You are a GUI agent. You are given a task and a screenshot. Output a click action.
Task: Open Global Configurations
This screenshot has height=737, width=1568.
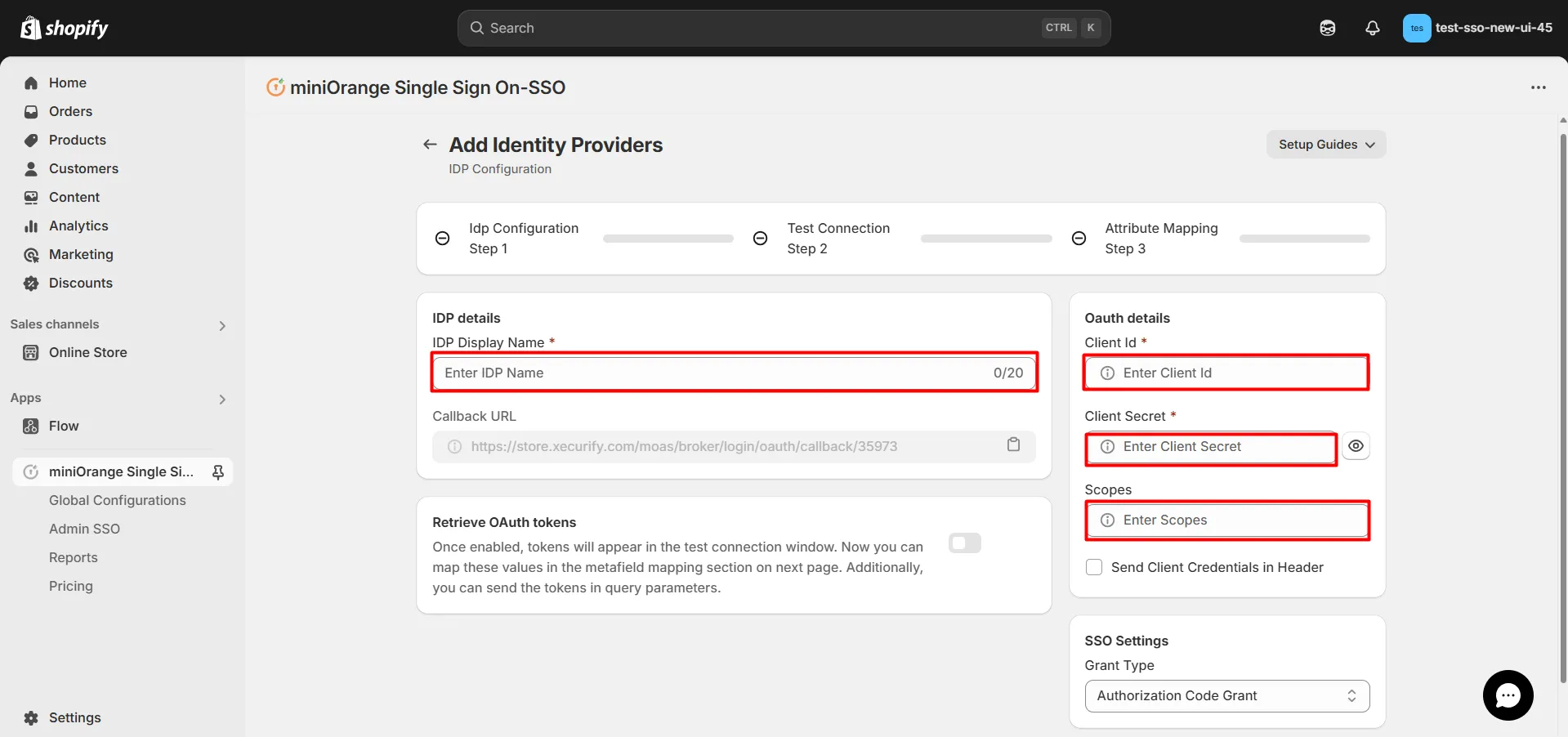pyautogui.click(x=117, y=500)
